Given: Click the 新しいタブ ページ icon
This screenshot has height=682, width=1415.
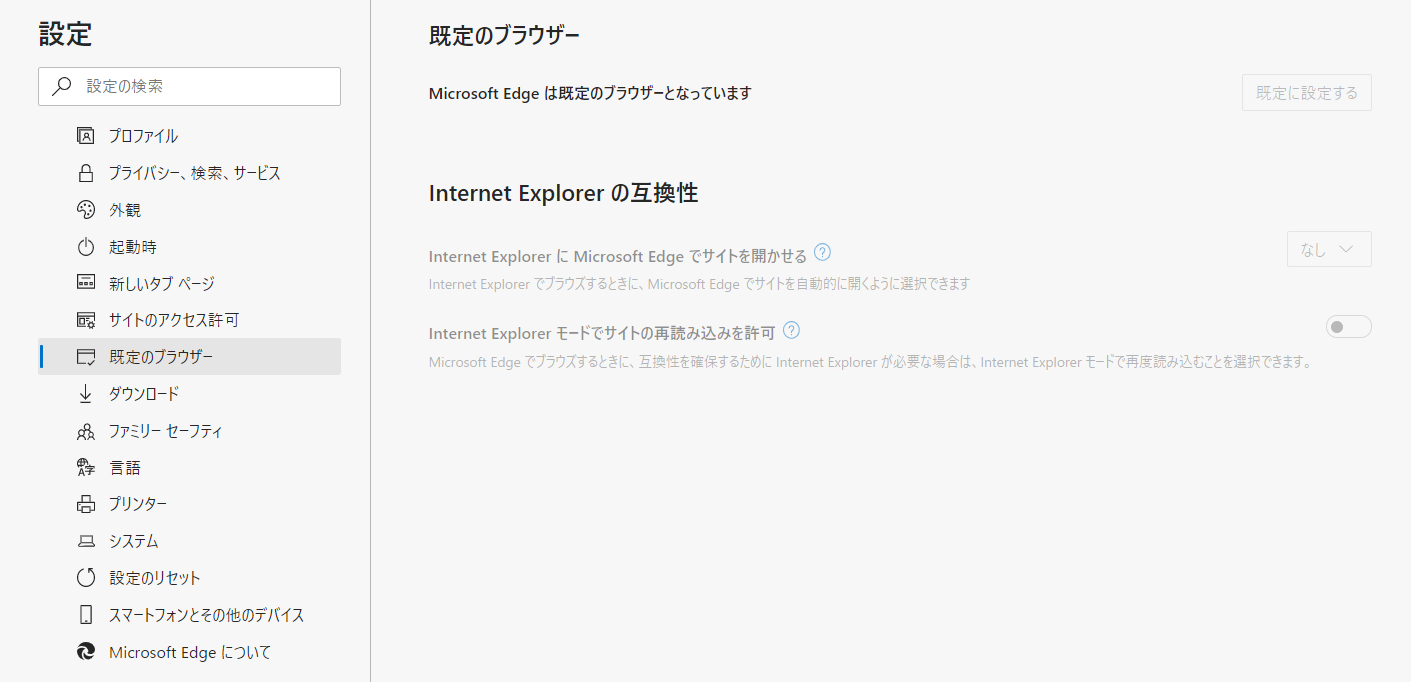Looking at the screenshot, I should pyautogui.click(x=86, y=283).
